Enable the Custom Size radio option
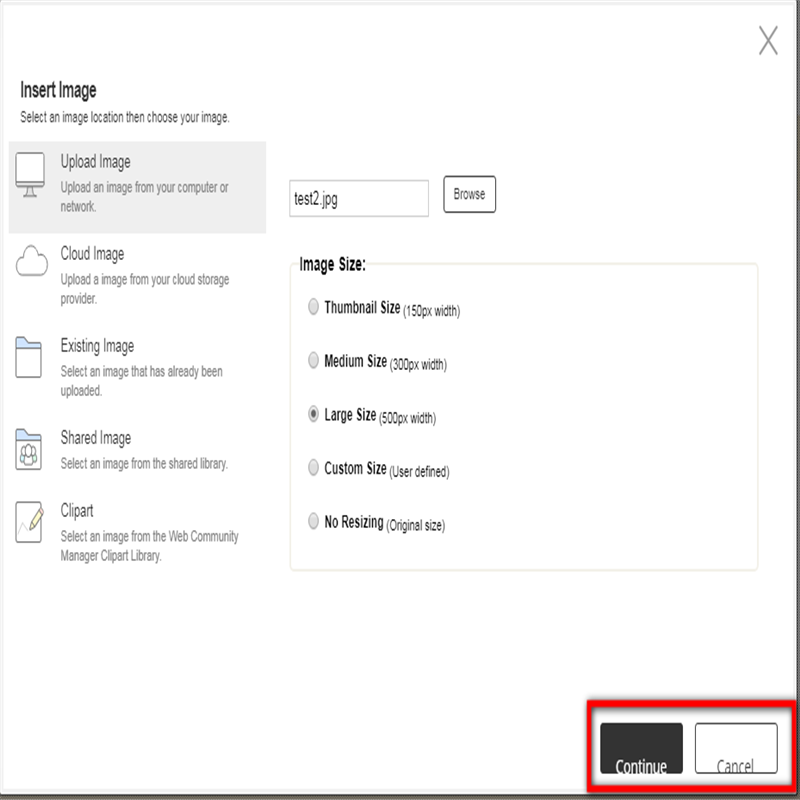This screenshot has height=800, width=800. coord(314,468)
